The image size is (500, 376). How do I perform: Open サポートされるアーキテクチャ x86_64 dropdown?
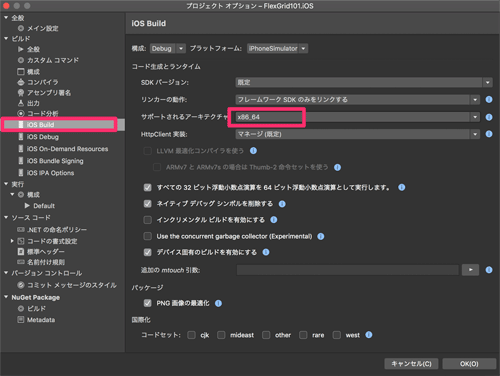[358, 117]
